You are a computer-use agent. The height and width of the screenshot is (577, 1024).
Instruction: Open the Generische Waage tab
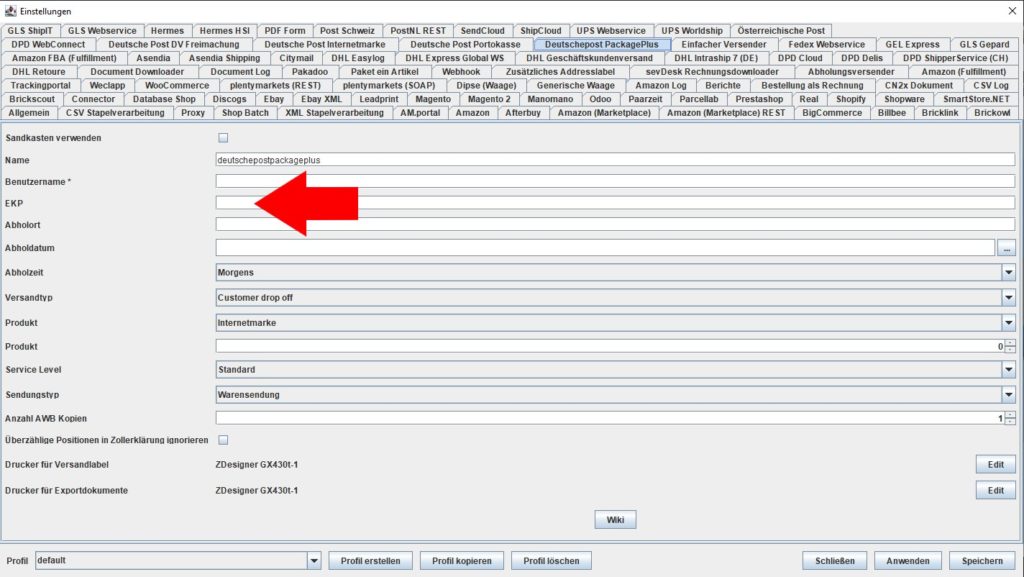point(575,86)
